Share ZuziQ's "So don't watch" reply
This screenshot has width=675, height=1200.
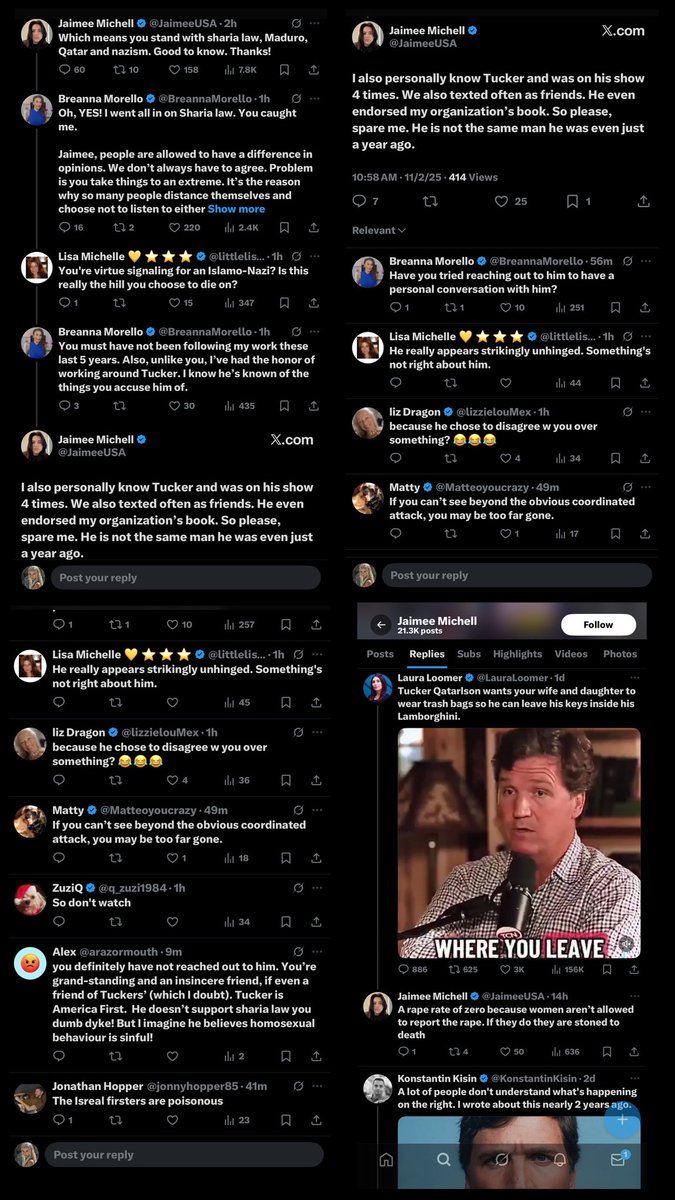314,922
